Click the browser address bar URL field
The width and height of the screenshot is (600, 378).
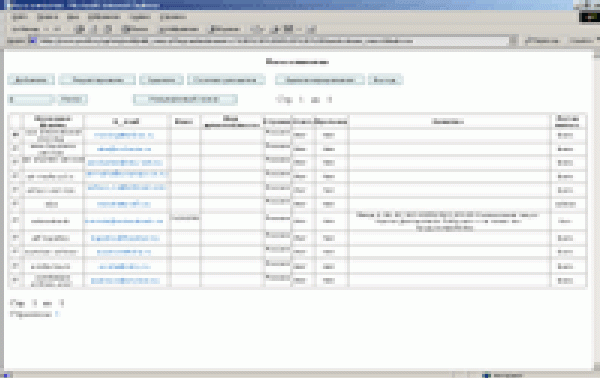click(274, 41)
